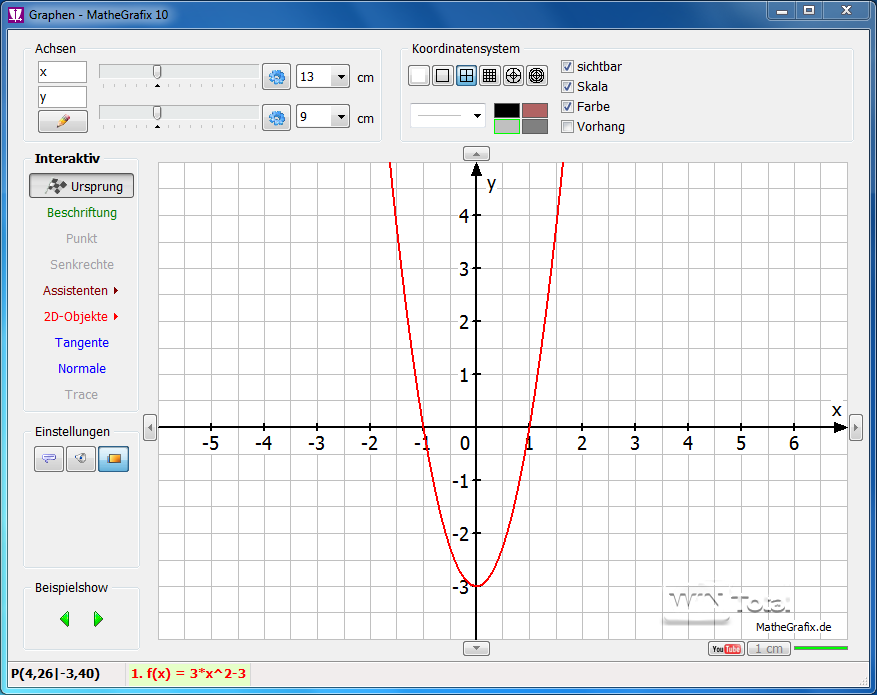
Task: Uncheck the sichtbar checkbox
Action: (x=568, y=67)
